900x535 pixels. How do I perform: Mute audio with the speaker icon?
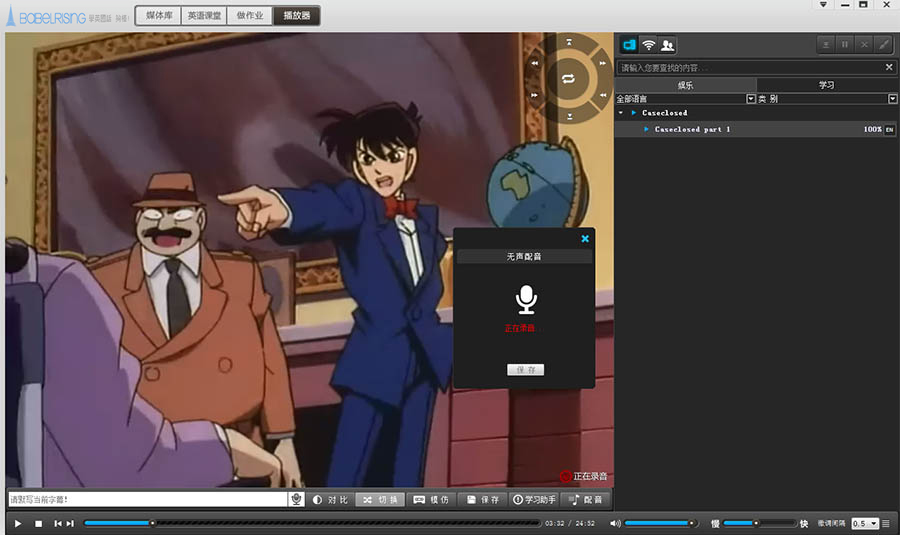pyautogui.click(x=615, y=523)
